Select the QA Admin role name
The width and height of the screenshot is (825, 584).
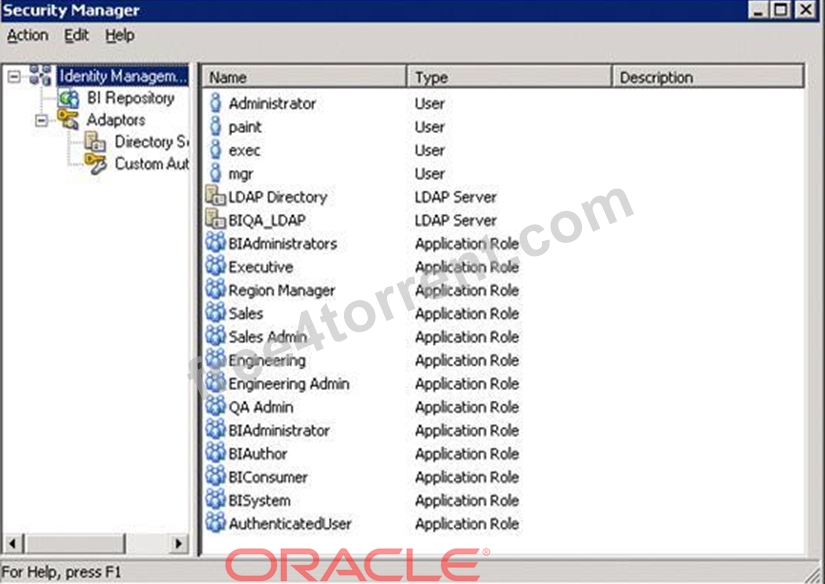pos(261,407)
